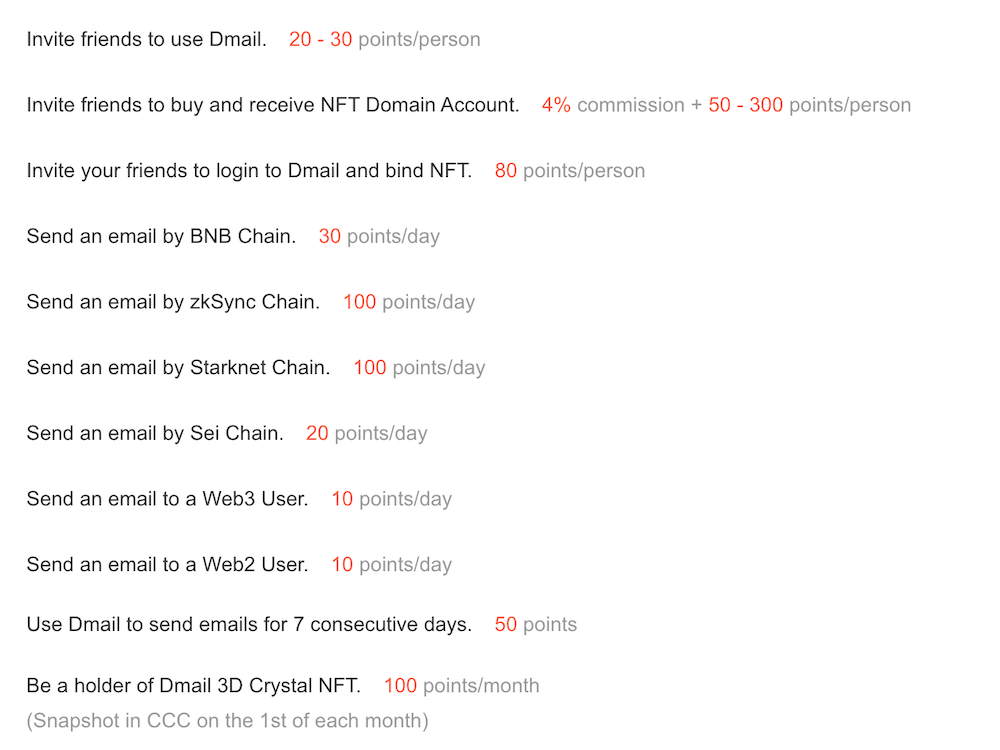Click "Use Dmail to send emails for 7 consecutive days"
Viewport: 1000px width, 750px height.
(248, 625)
